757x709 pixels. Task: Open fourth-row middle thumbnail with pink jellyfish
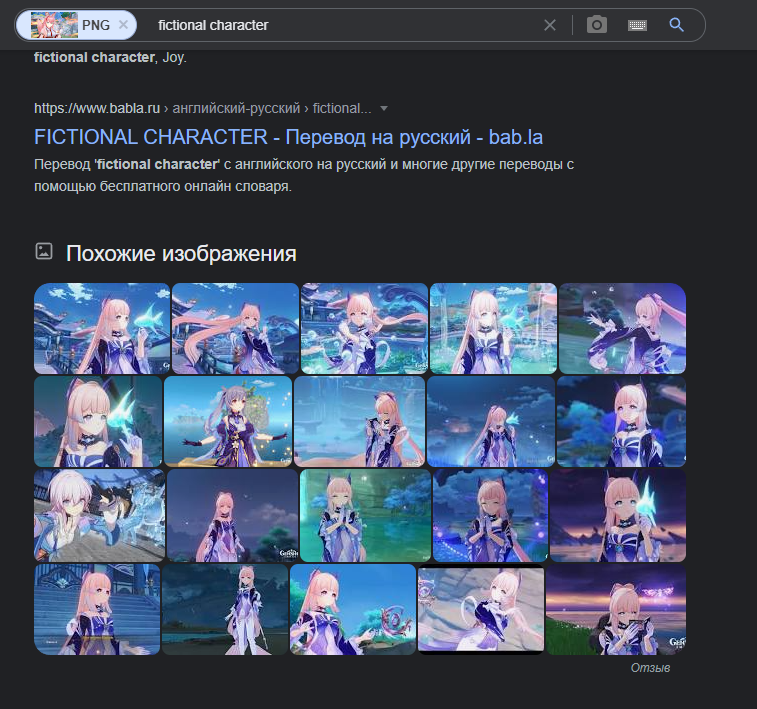point(353,609)
